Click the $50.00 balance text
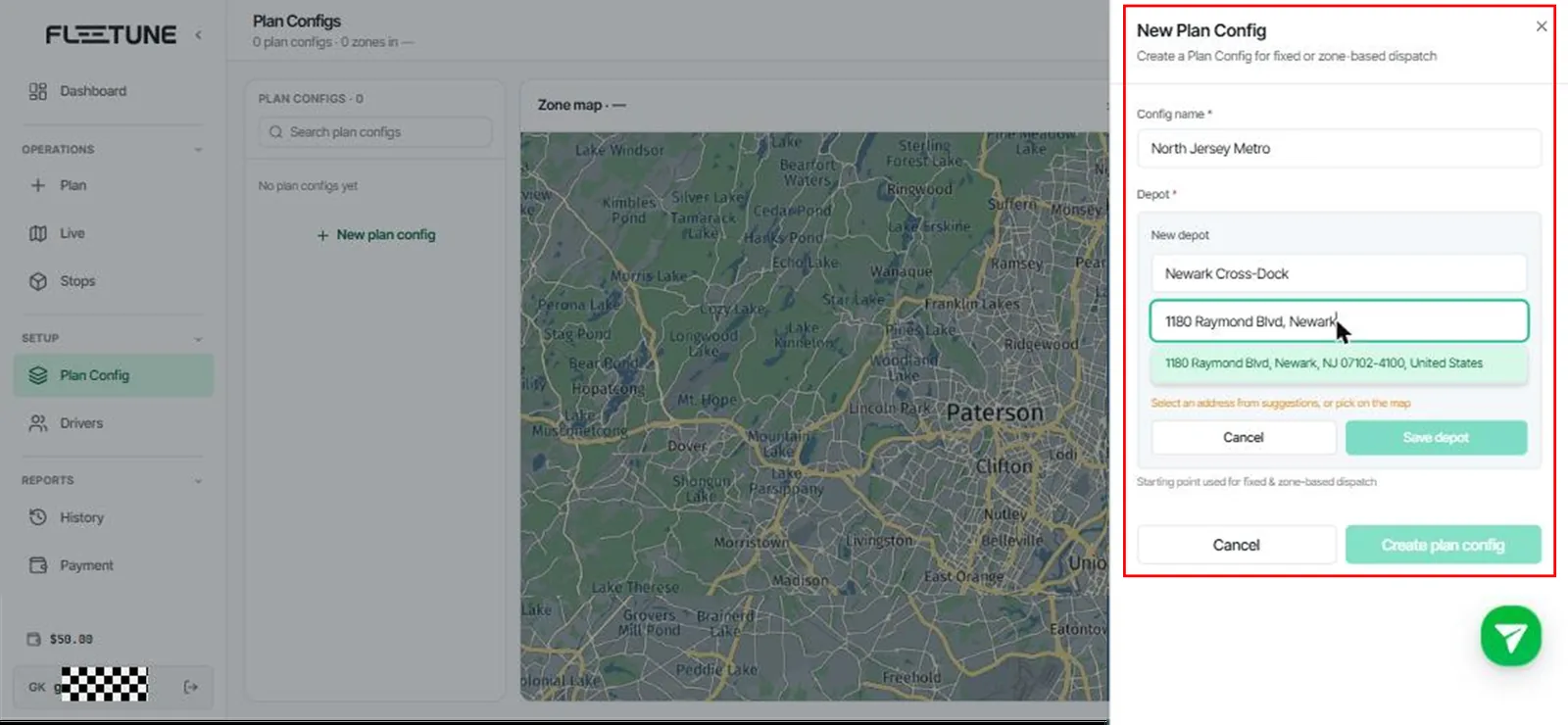This screenshot has height=725, width=1568. click(x=72, y=639)
